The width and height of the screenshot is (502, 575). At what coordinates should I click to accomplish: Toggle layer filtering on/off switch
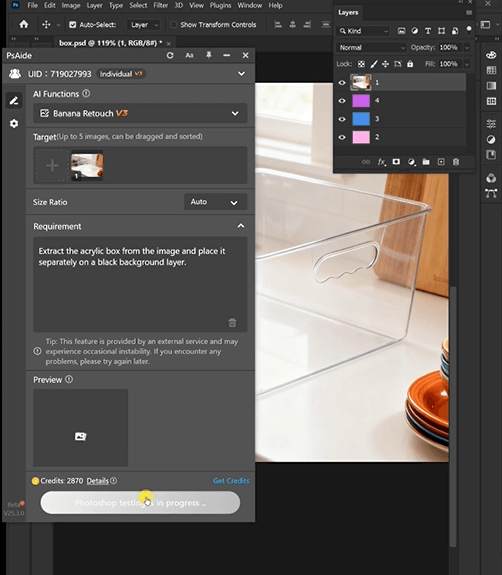[469, 30]
